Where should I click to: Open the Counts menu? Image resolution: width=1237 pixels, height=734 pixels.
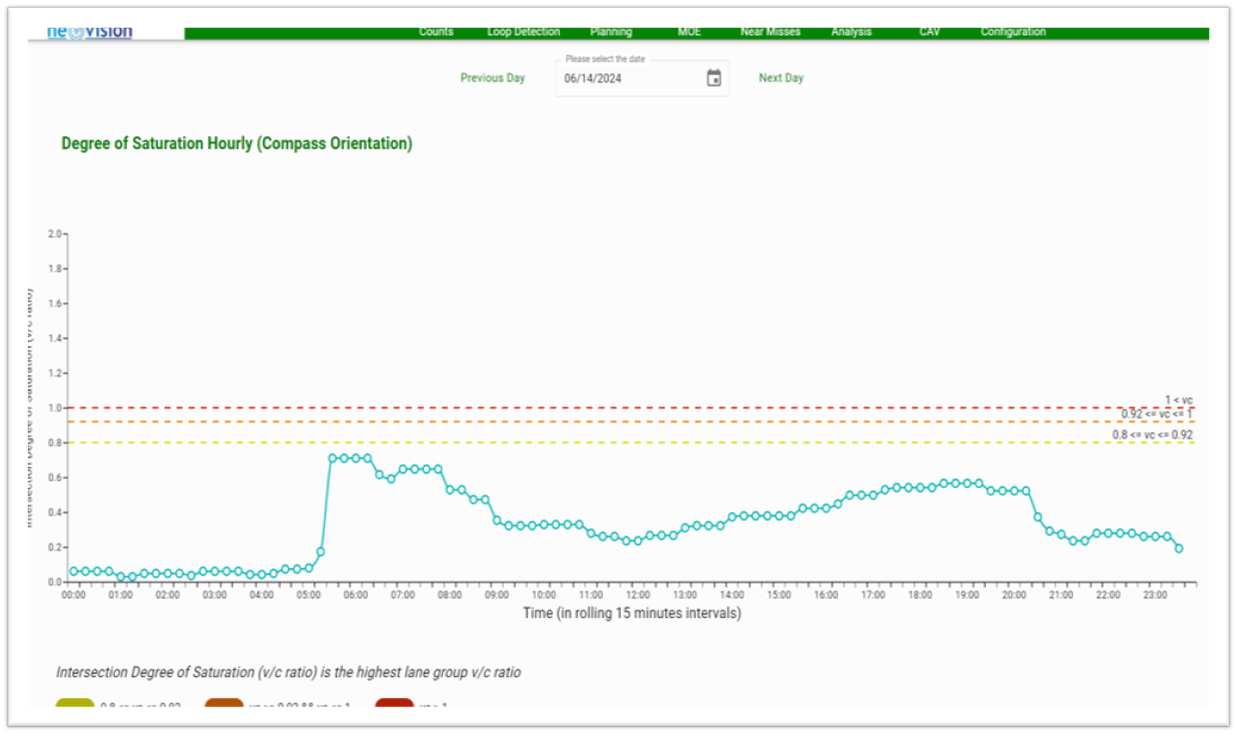click(x=436, y=32)
